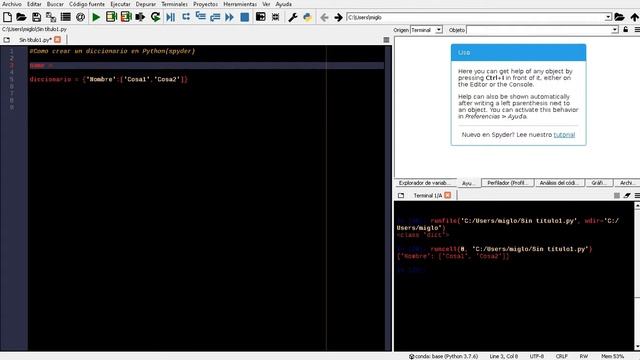The width and height of the screenshot is (640, 360).
Task: Step return debug icon
Action: (215, 17)
